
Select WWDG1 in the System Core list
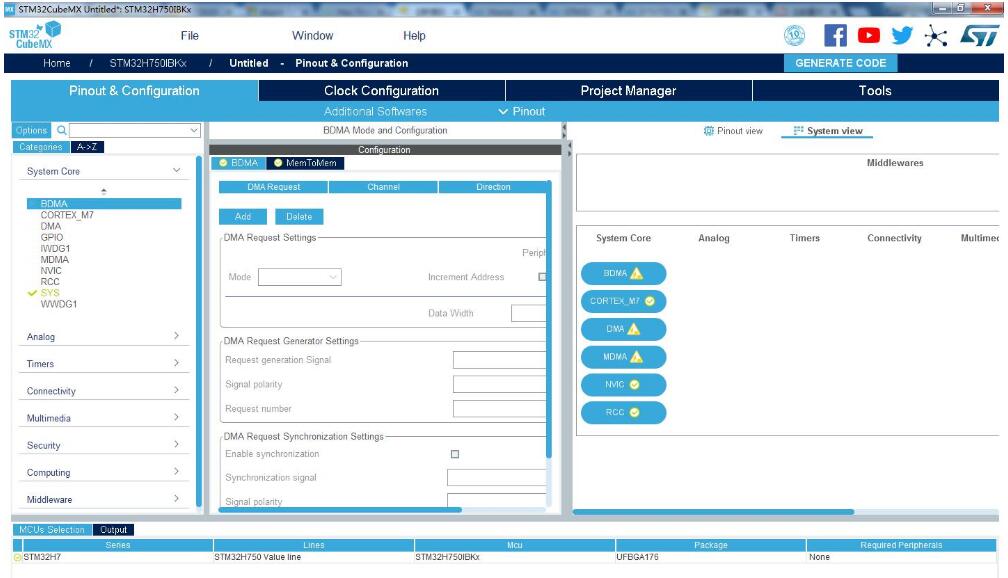point(58,304)
